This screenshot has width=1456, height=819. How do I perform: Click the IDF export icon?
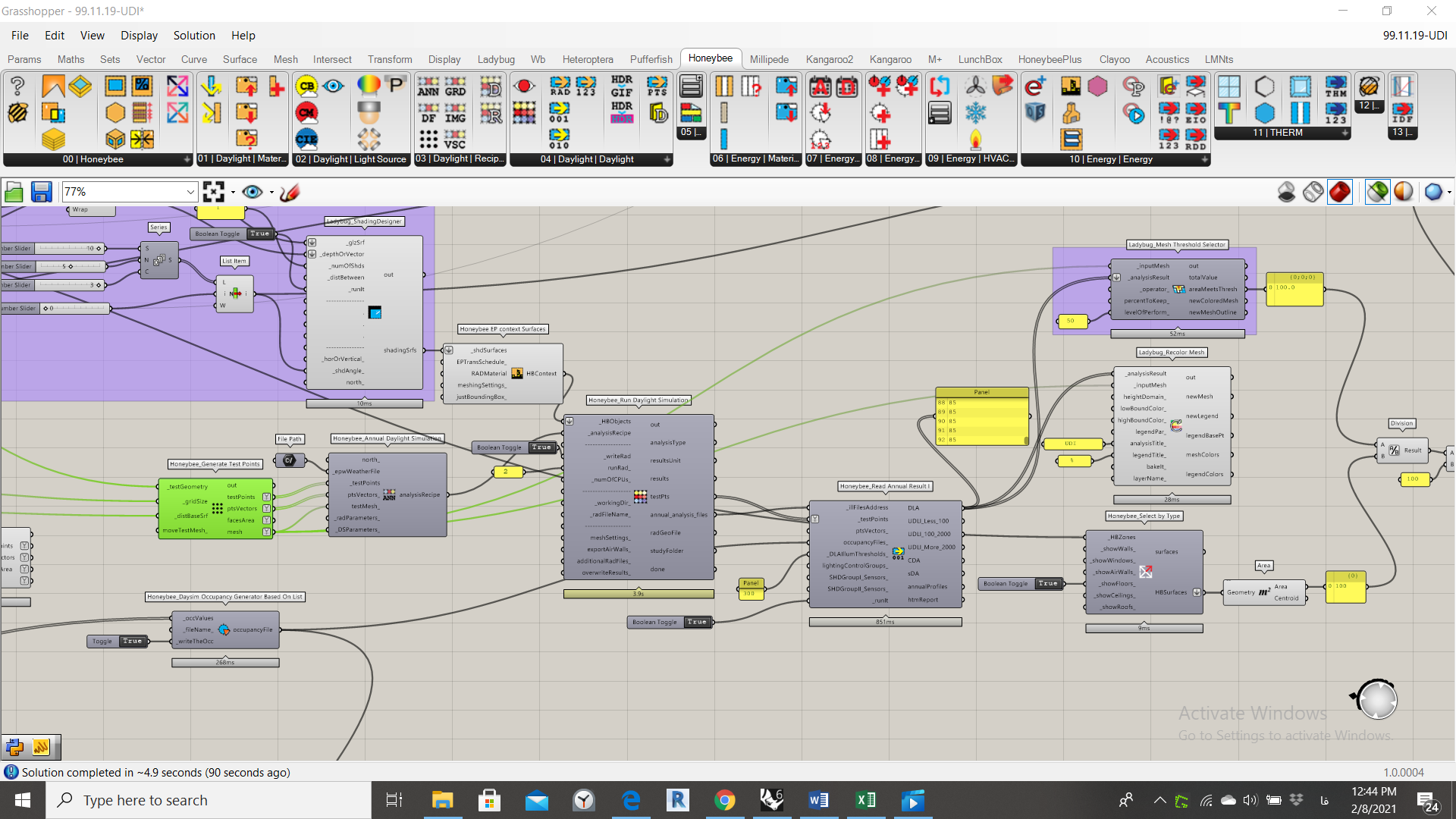pos(1401,113)
